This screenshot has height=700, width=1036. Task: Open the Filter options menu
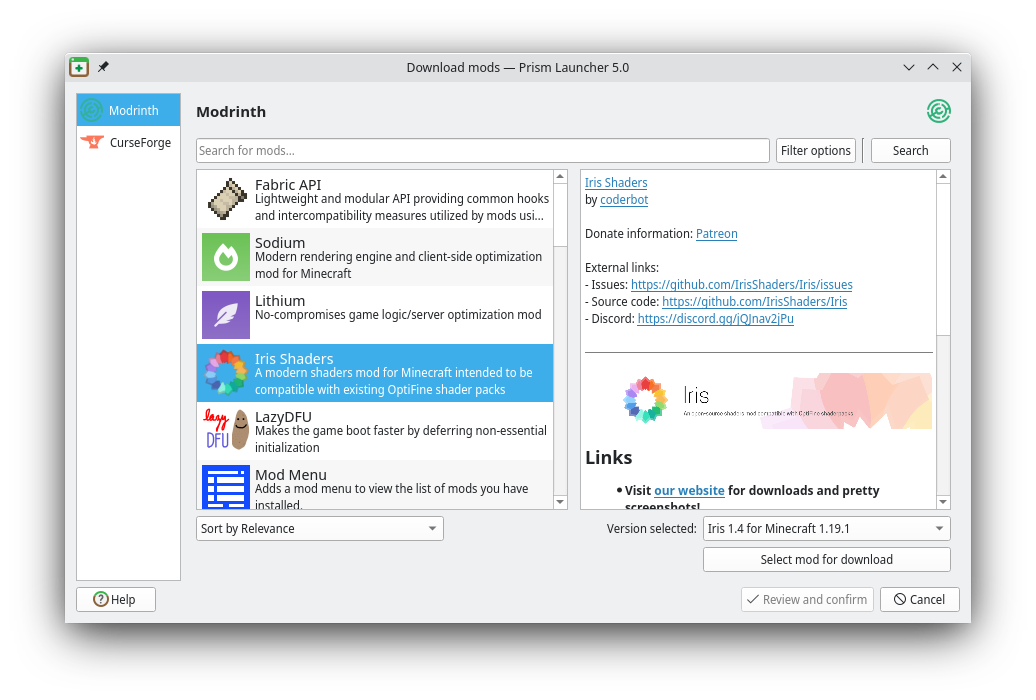[x=815, y=151]
